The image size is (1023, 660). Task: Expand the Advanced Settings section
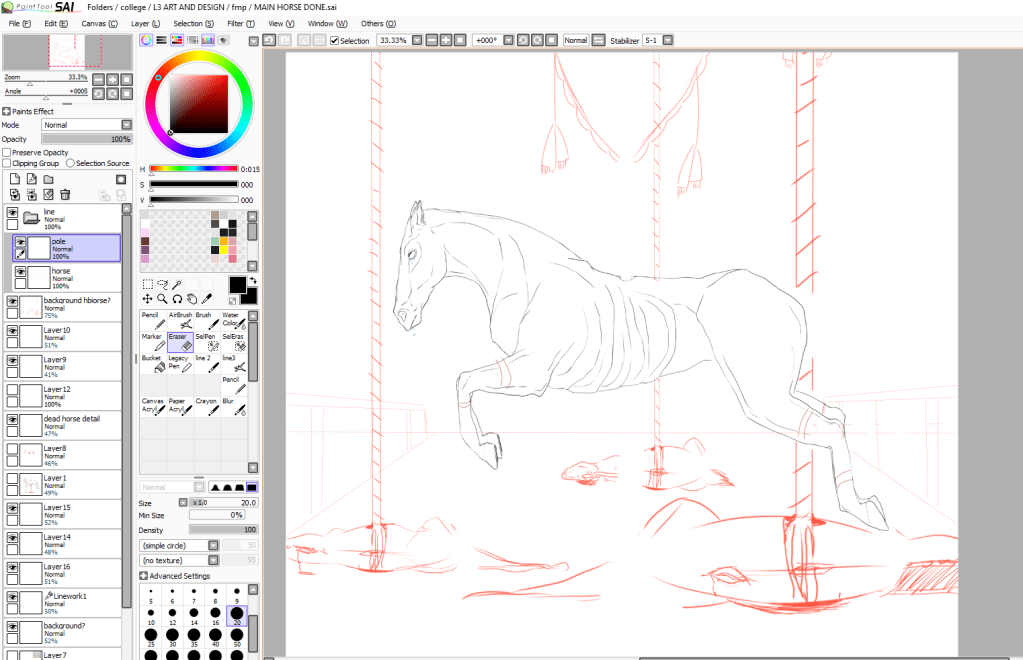click(x=144, y=576)
